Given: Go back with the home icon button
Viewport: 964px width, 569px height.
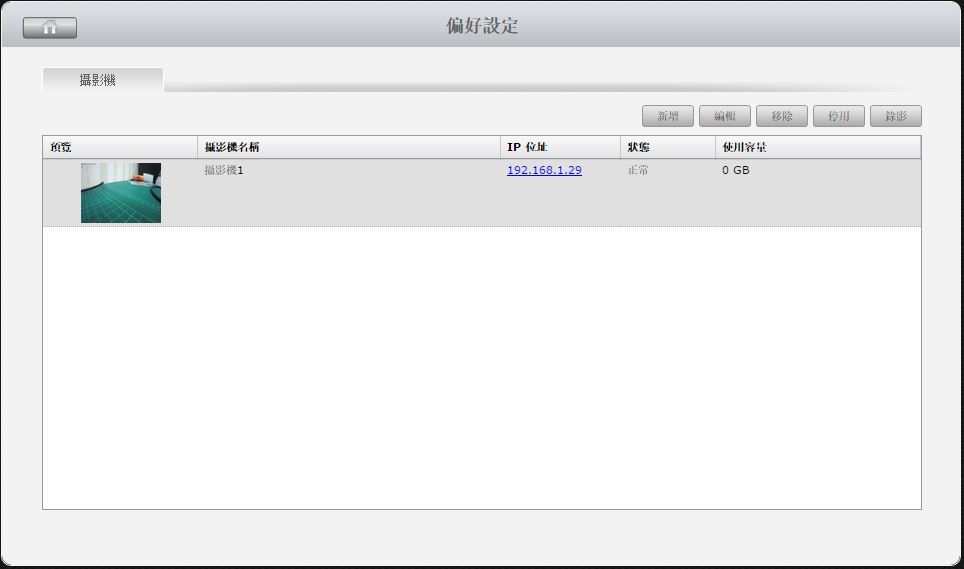Looking at the screenshot, I should 50,28.
